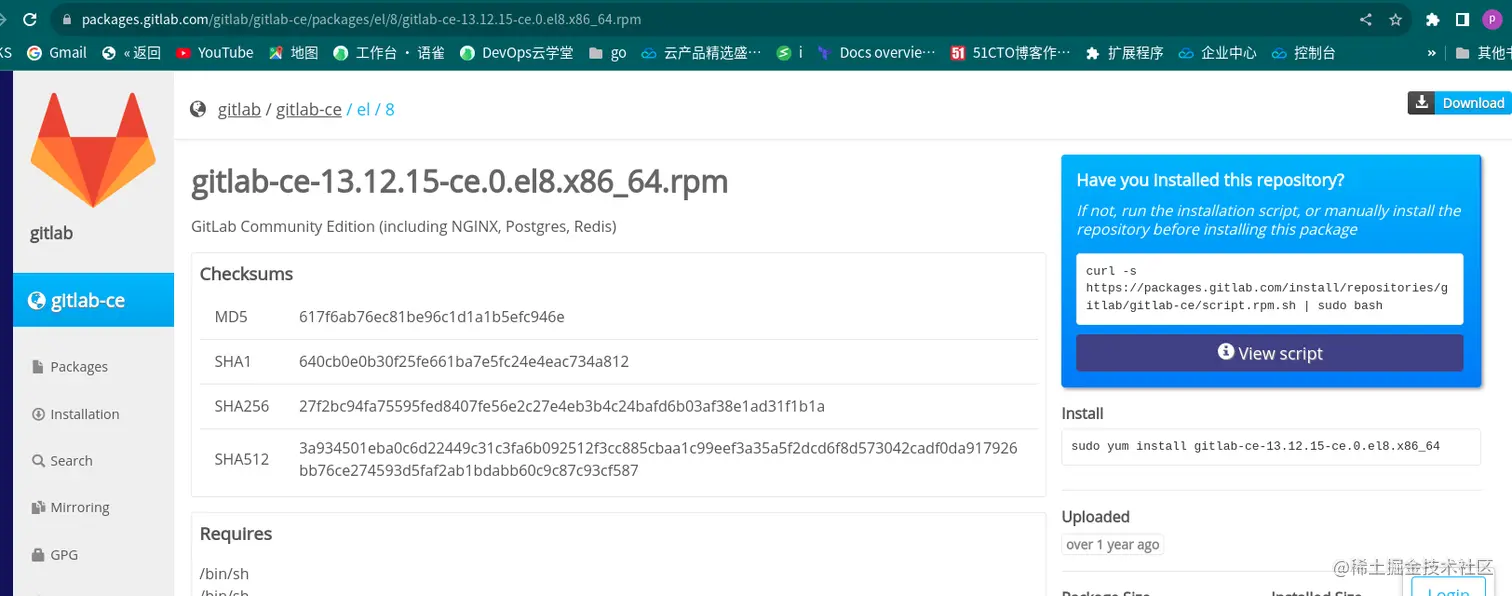Click the globe icon beside the breadcrumb
Screen dimensions: 1512x596
[198, 109]
